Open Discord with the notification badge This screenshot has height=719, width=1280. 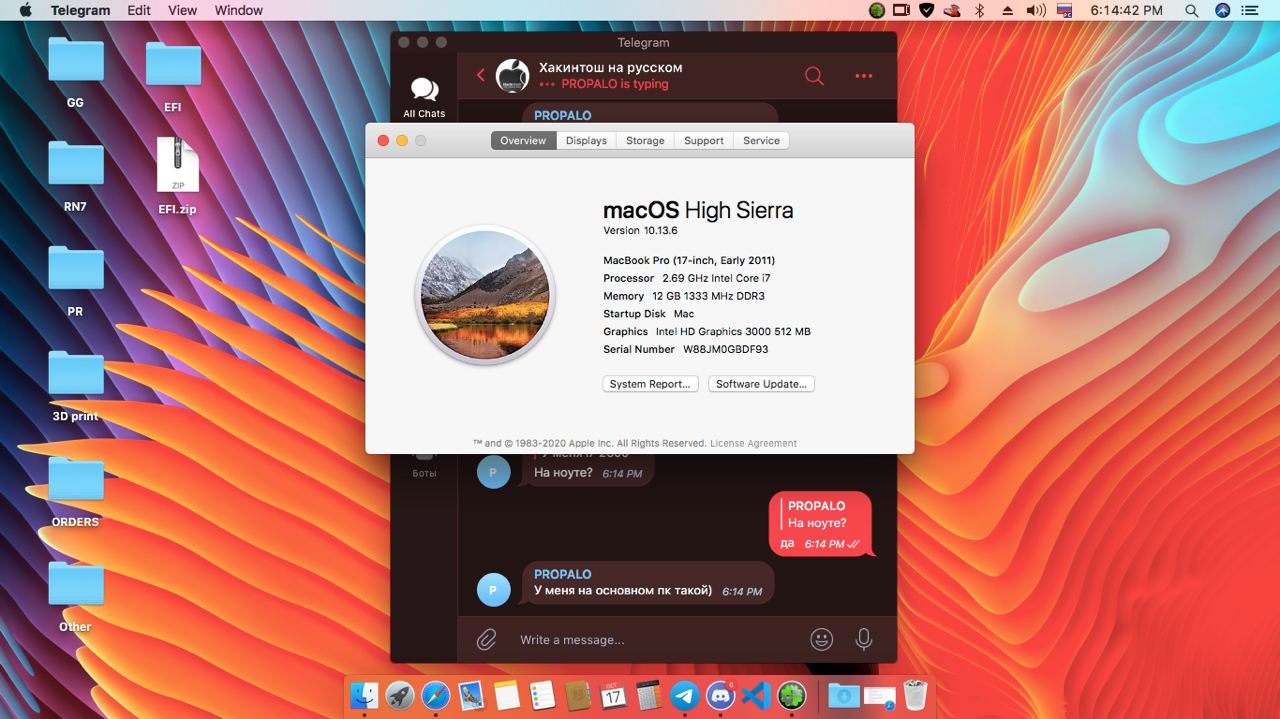[720, 696]
